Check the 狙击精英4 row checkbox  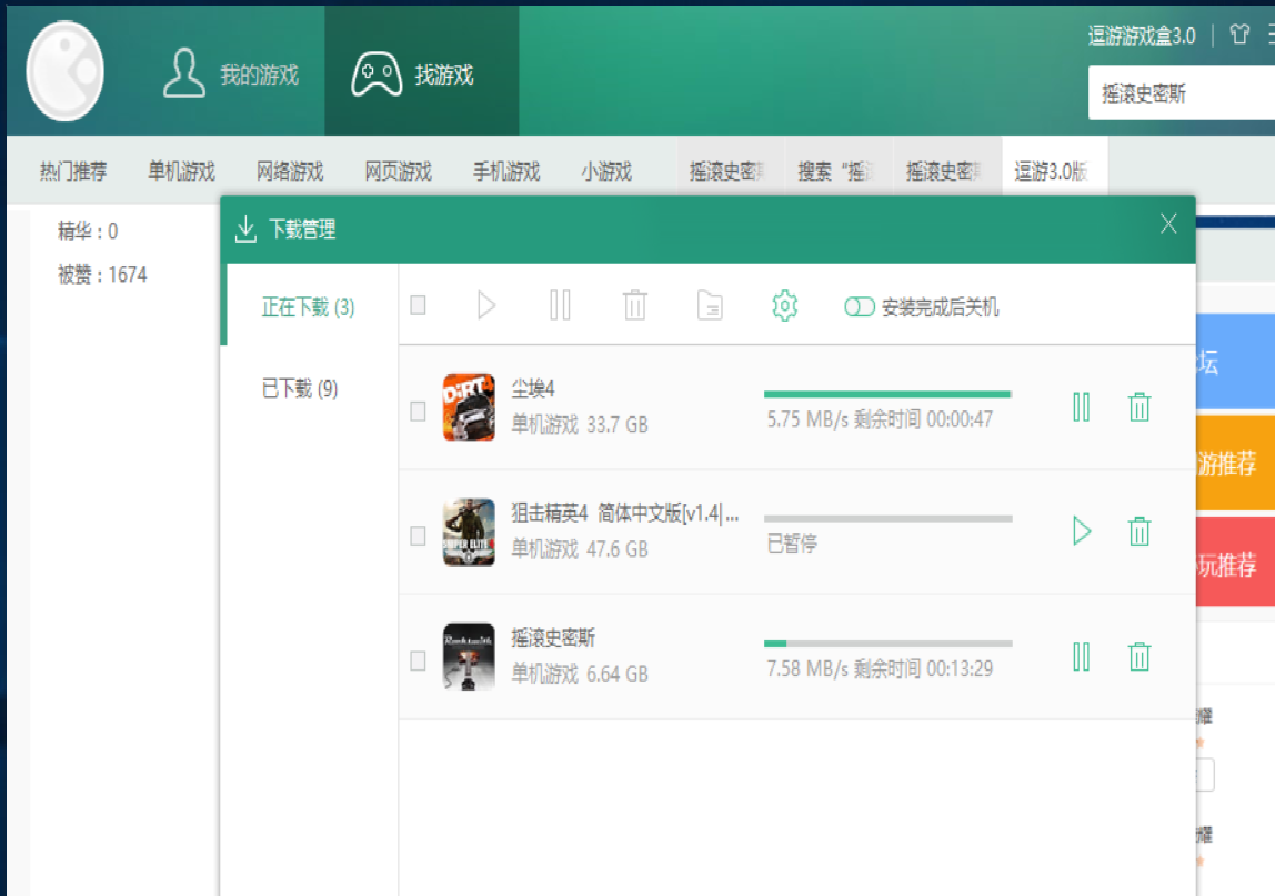coord(418,536)
